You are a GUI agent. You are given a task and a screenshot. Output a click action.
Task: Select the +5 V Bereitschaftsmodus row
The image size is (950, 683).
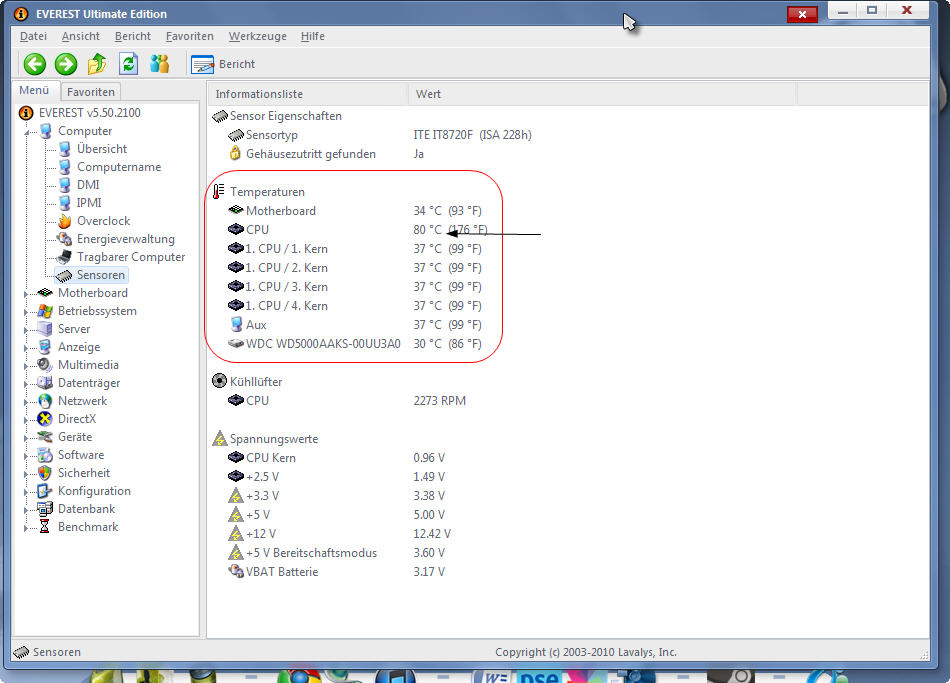(336, 553)
